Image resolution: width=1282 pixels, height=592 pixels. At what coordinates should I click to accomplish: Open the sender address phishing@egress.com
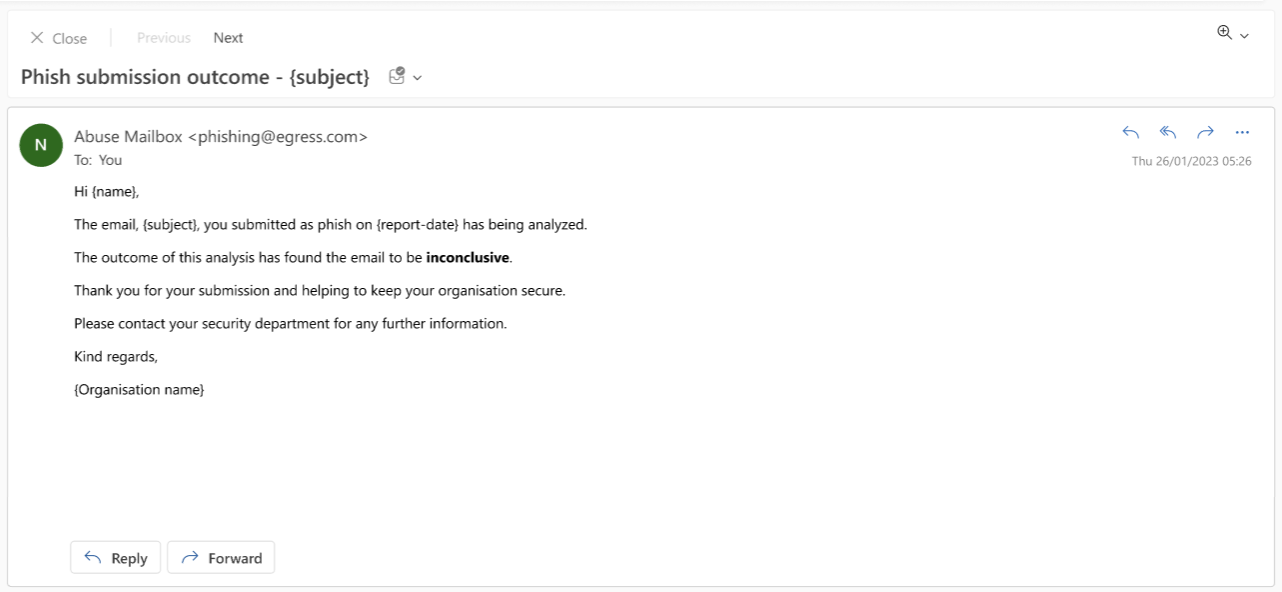point(278,136)
